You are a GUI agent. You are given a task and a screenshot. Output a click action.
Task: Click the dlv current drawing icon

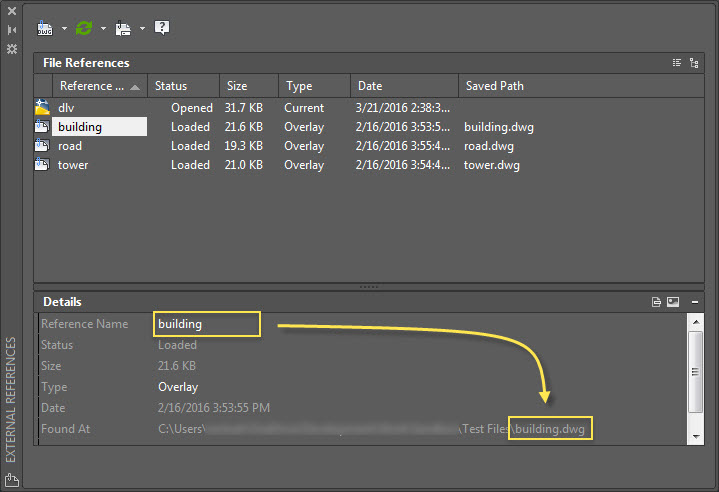tap(42, 107)
